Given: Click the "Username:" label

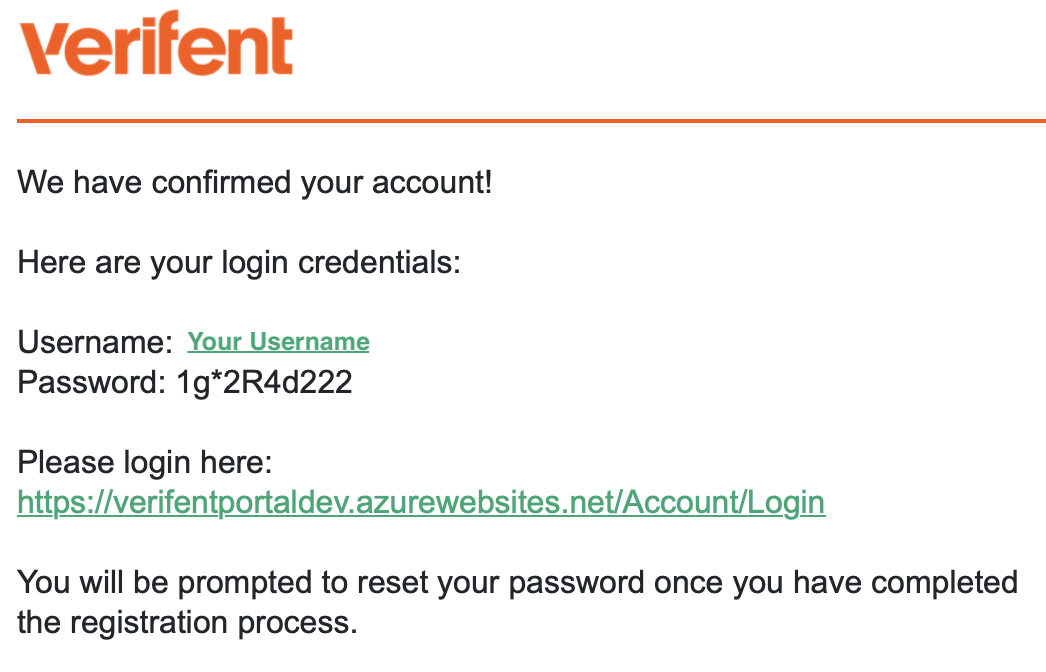Looking at the screenshot, I should 96,343.
